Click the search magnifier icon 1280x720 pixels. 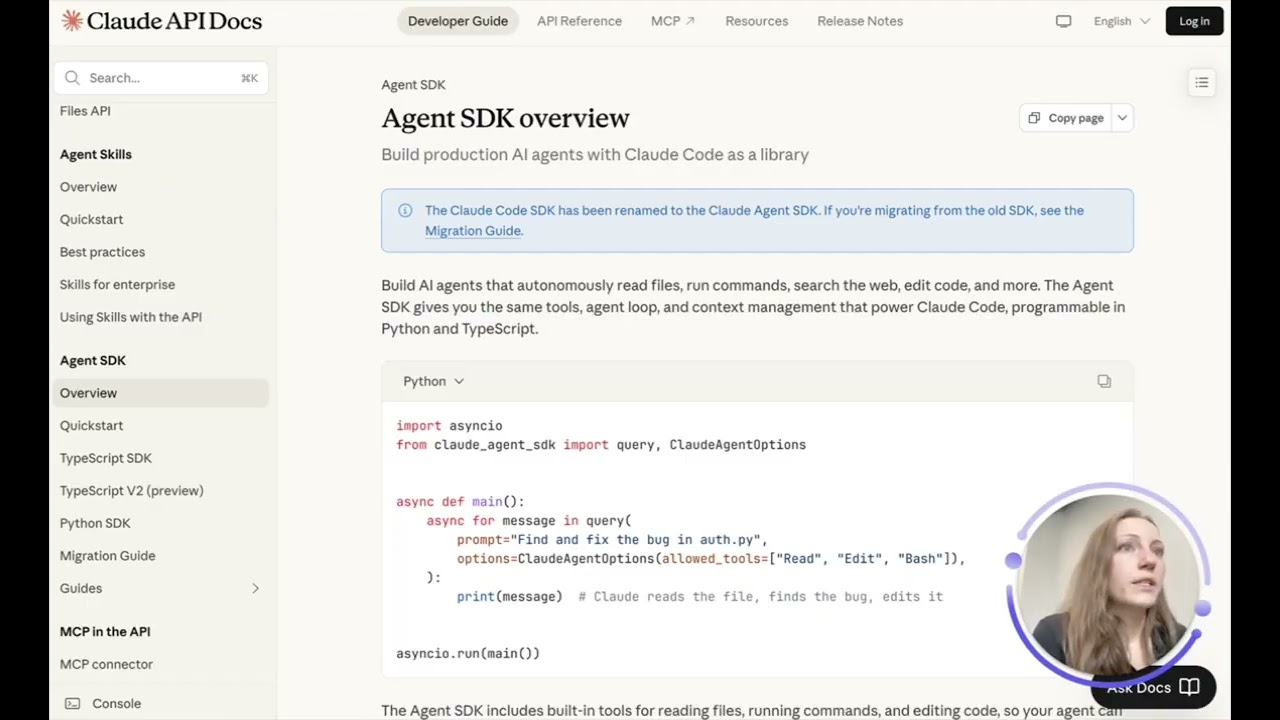(x=72, y=78)
